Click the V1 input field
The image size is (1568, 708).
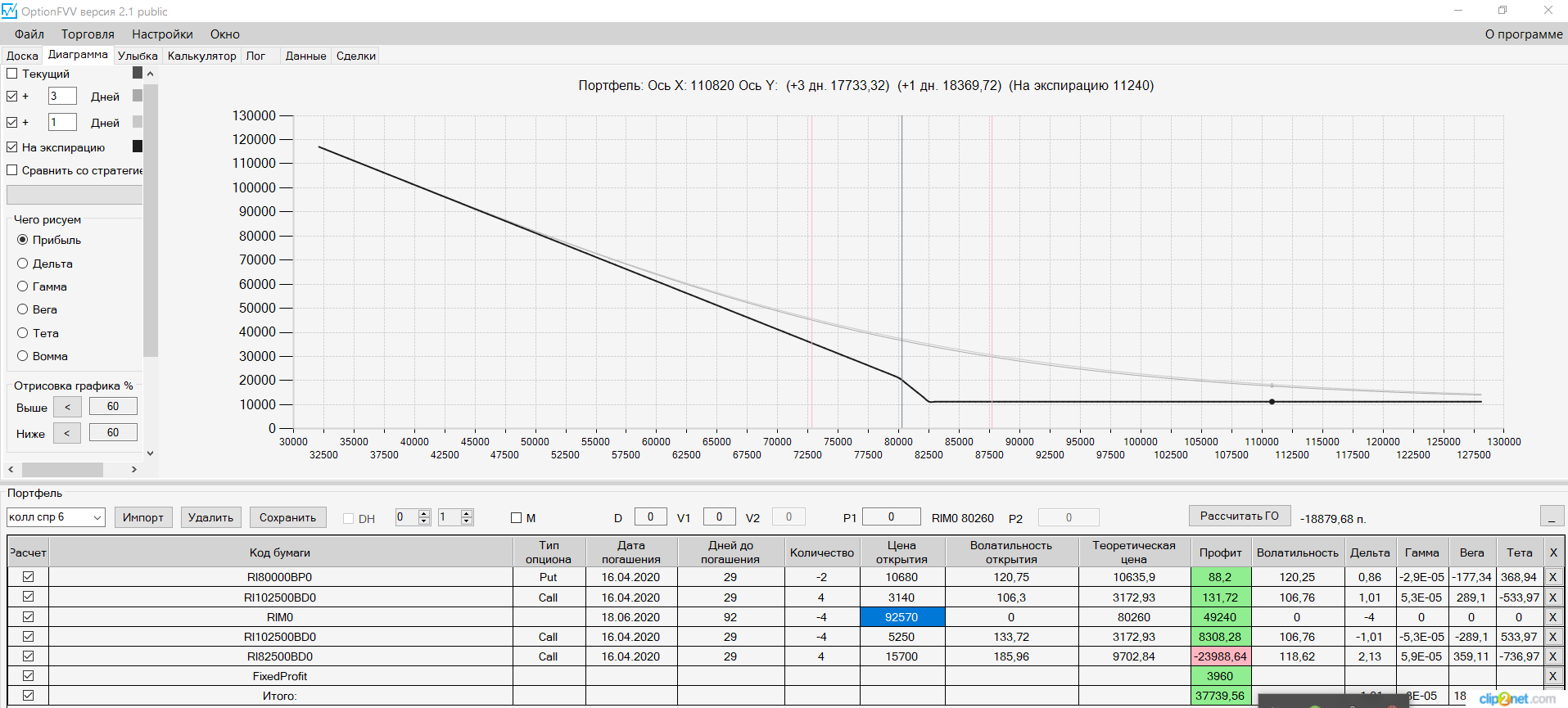click(x=719, y=517)
